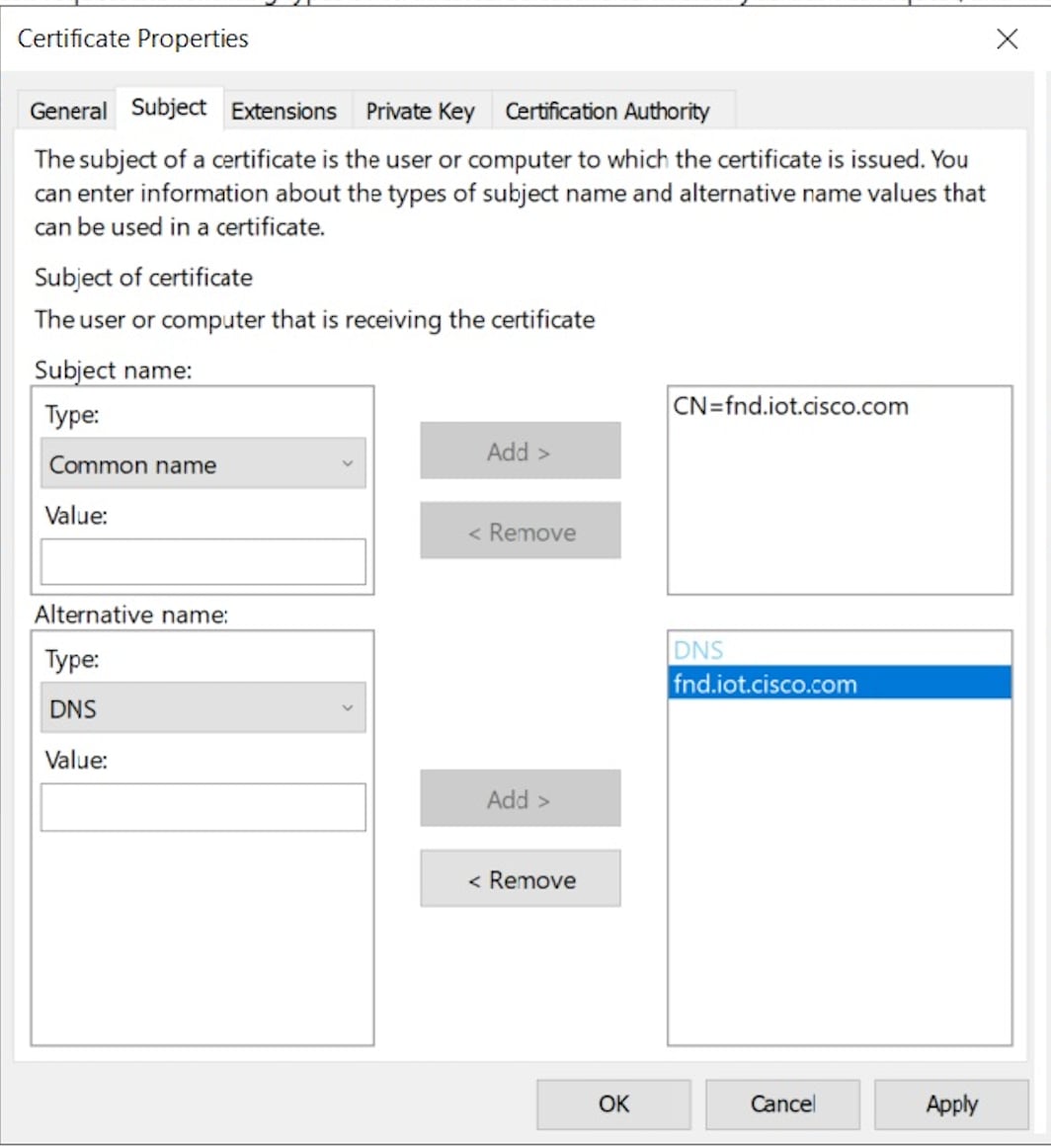Close the Certificate Properties window
Image resolution: width=1051 pixels, height=1148 pixels.
[x=1008, y=39]
